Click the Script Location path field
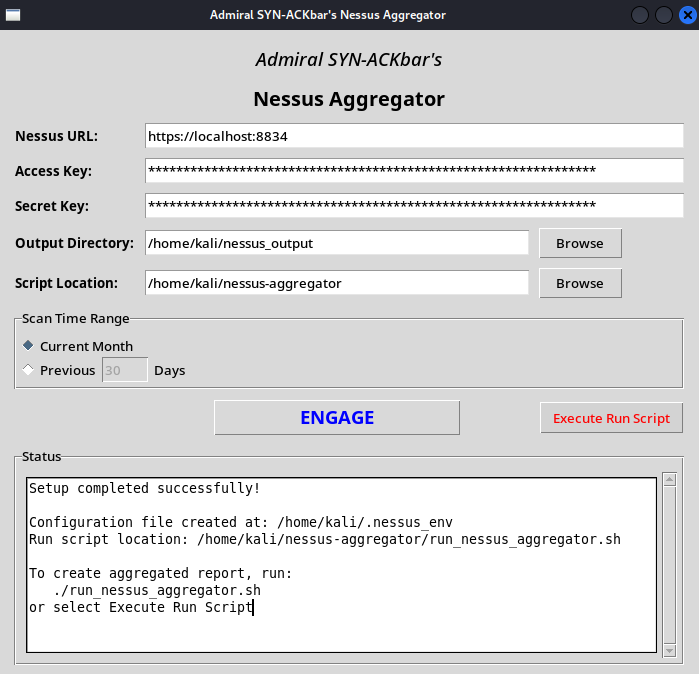The width and height of the screenshot is (699, 674). point(337,283)
